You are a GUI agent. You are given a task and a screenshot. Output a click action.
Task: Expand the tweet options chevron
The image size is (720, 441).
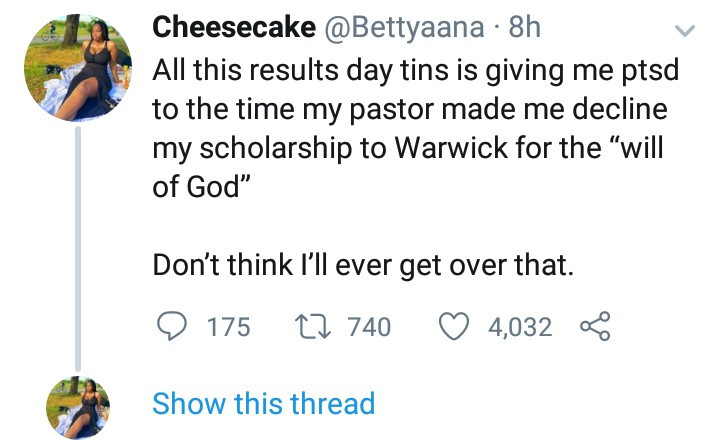pyautogui.click(x=686, y=29)
